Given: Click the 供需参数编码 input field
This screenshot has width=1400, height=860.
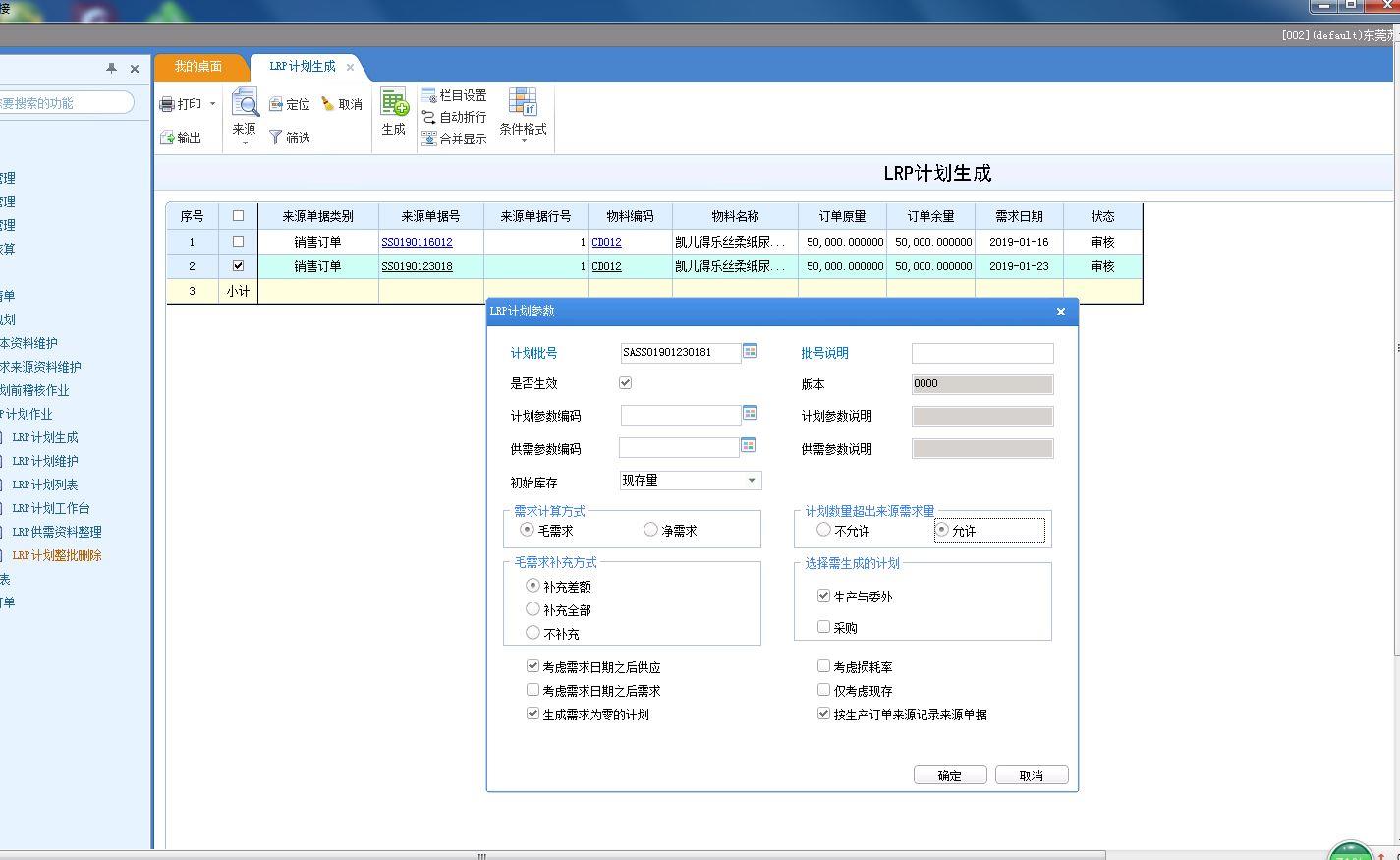Looking at the screenshot, I should coord(679,447).
